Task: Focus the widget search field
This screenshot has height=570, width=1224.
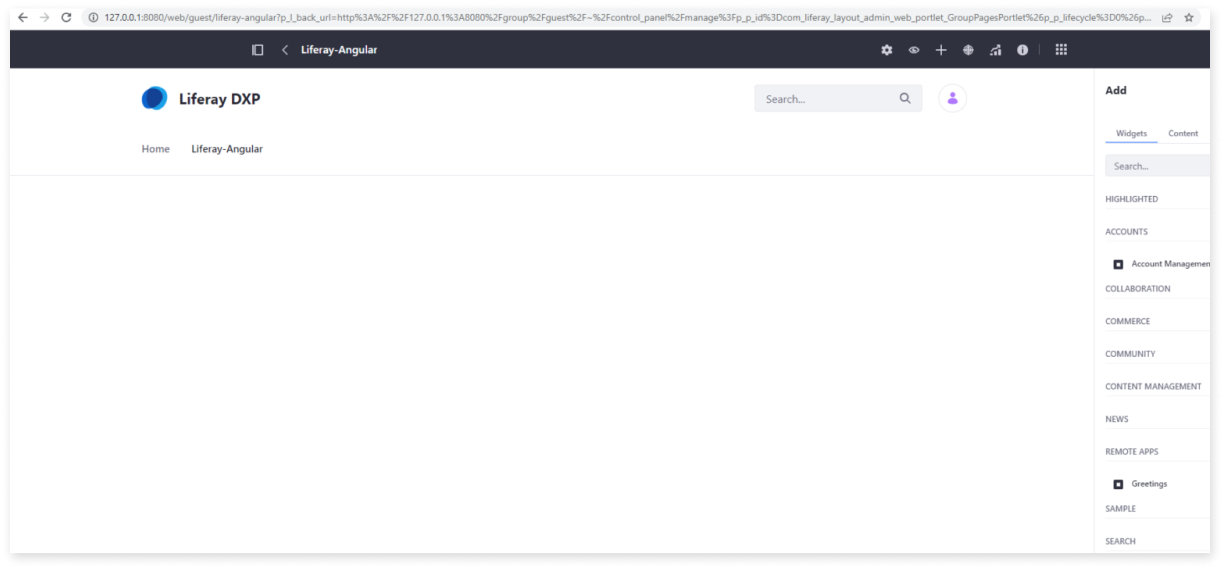Action: click(1158, 166)
